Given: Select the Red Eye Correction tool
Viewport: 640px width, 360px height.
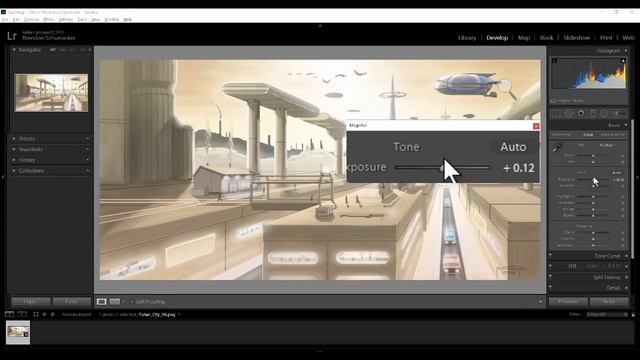Looking at the screenshot, I should (581, 113).
